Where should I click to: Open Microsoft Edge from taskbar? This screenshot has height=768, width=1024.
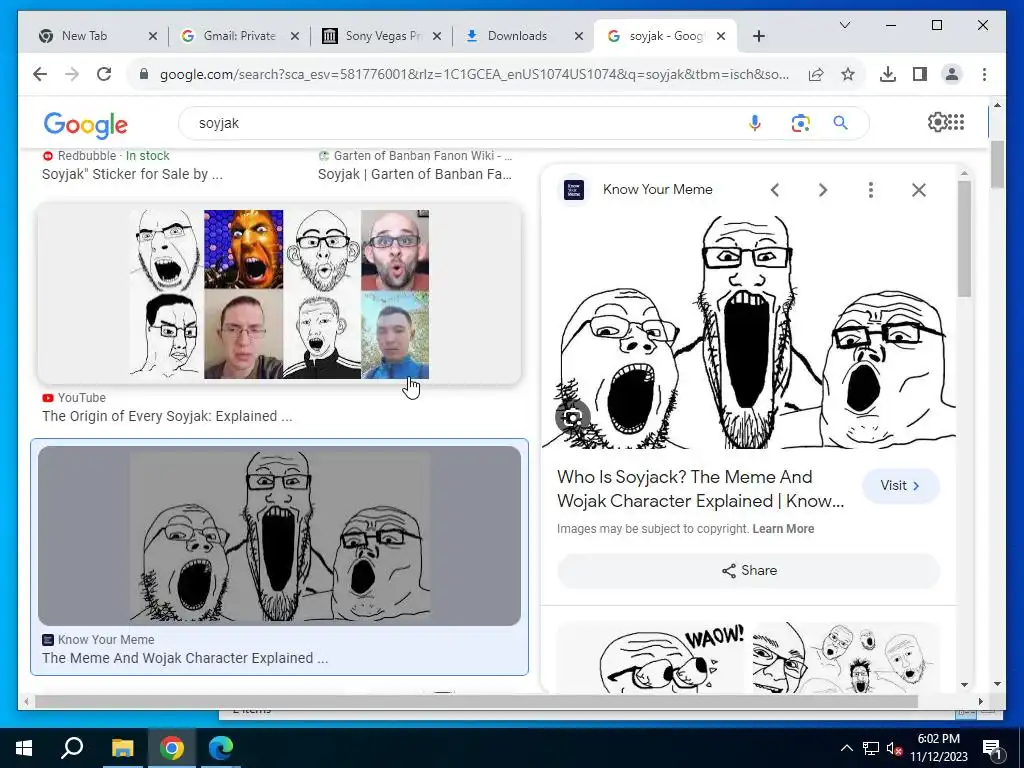[x=221, y=748]
